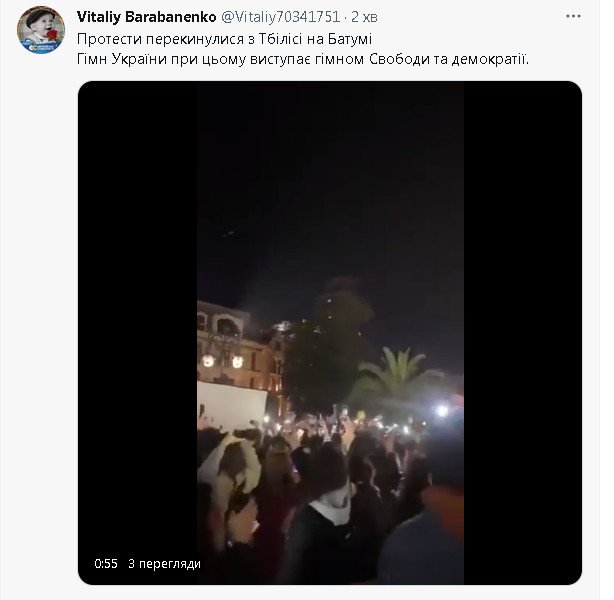Click the word "демократії" in the tweet

click(x=495, y=58)
